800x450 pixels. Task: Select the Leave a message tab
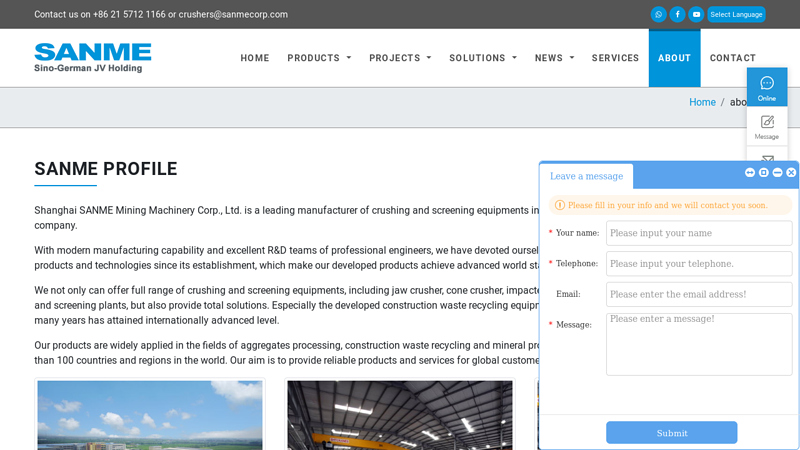click(586, 176)
